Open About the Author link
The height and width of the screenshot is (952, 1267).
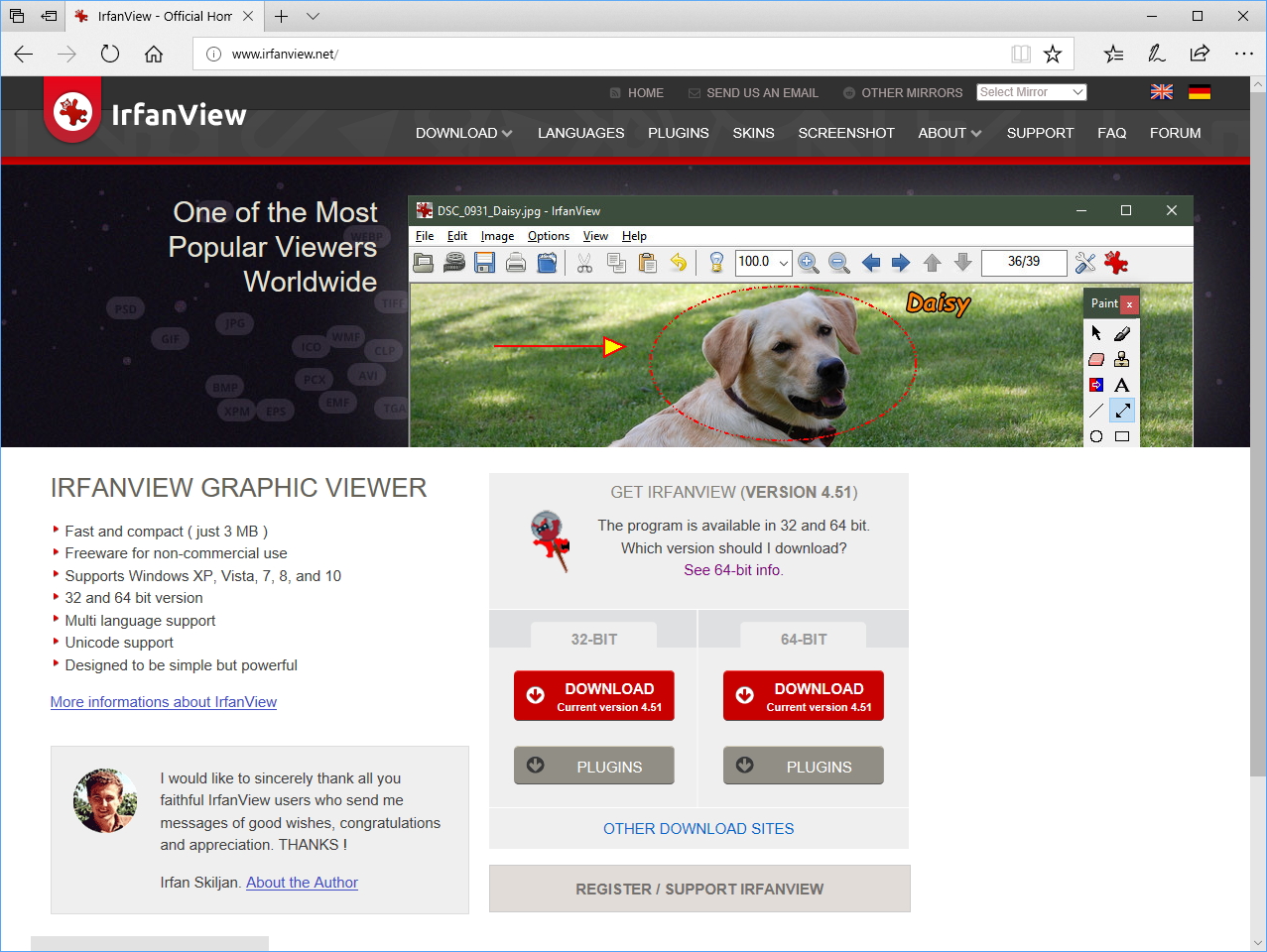pyautogui.click(x=302, y=883)
